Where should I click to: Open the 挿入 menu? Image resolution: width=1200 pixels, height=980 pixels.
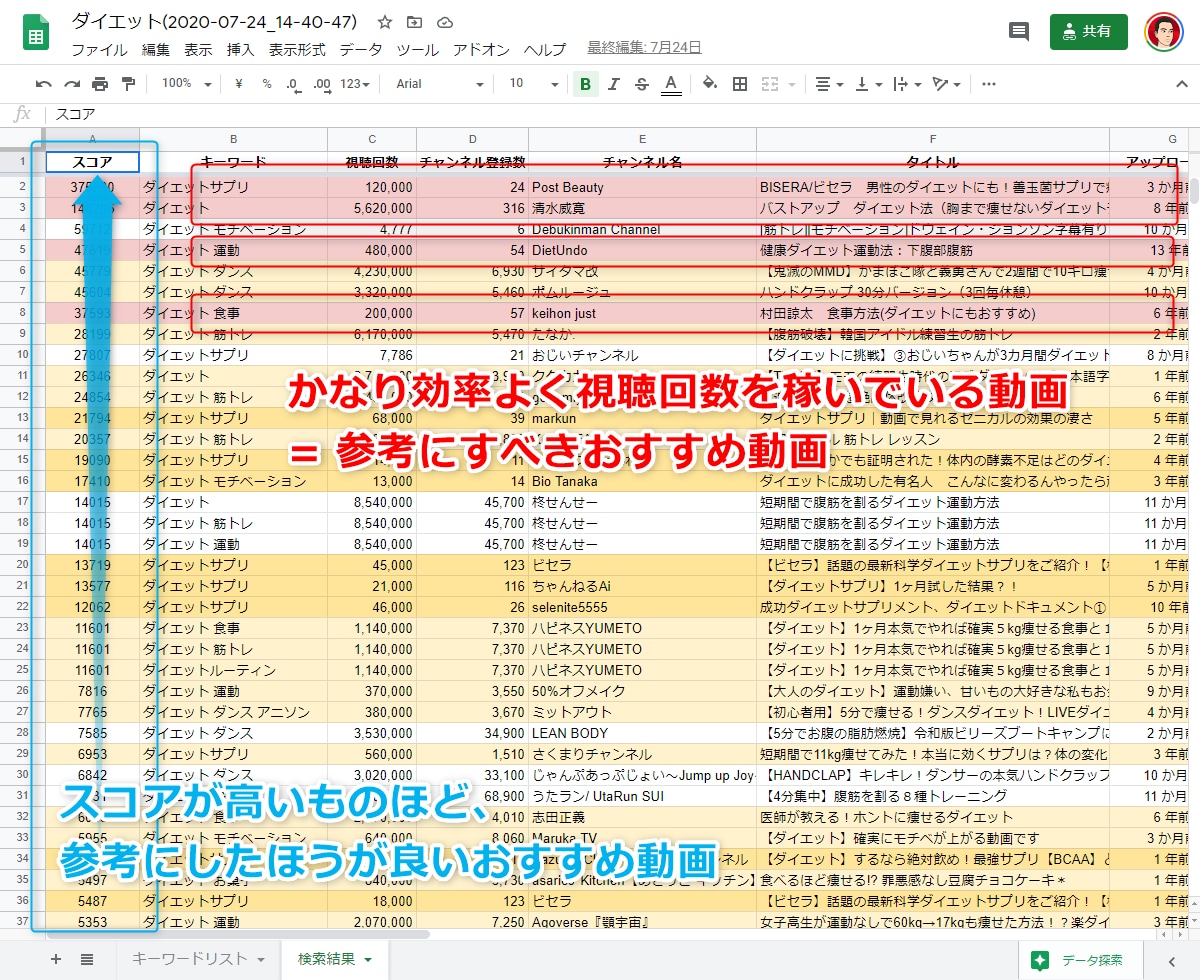pos(241,49)
